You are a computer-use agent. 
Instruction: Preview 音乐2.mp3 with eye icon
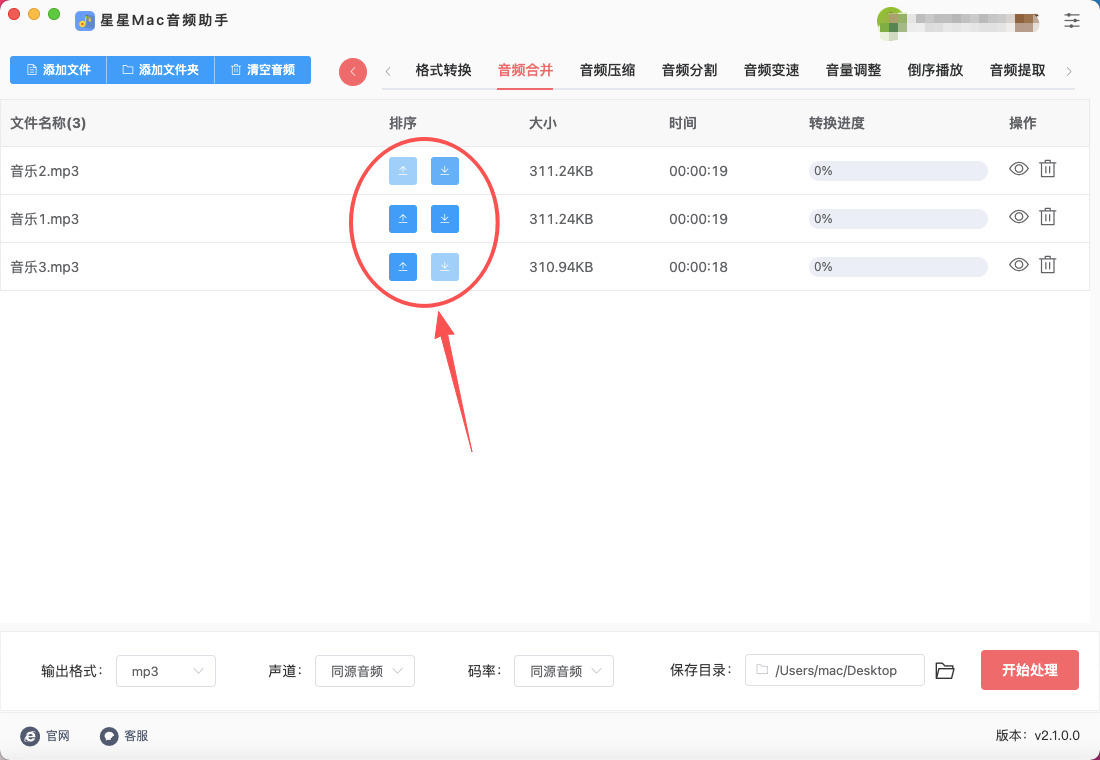1019,169
